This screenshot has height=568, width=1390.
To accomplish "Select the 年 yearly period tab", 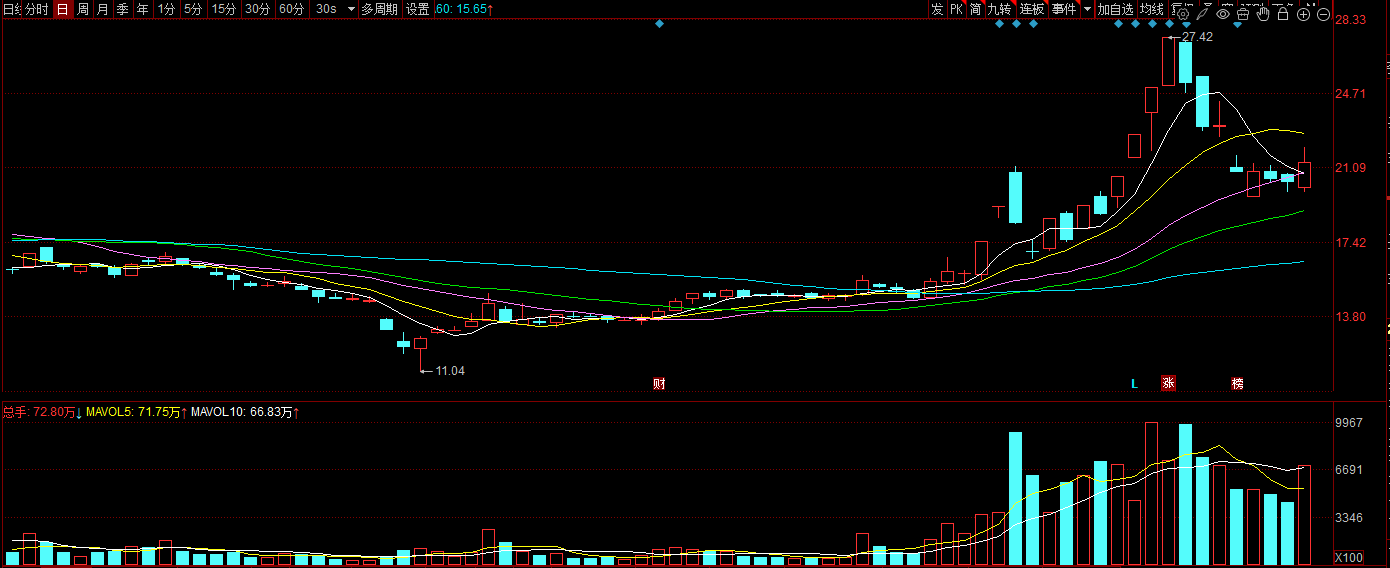I will pos(143,9).
